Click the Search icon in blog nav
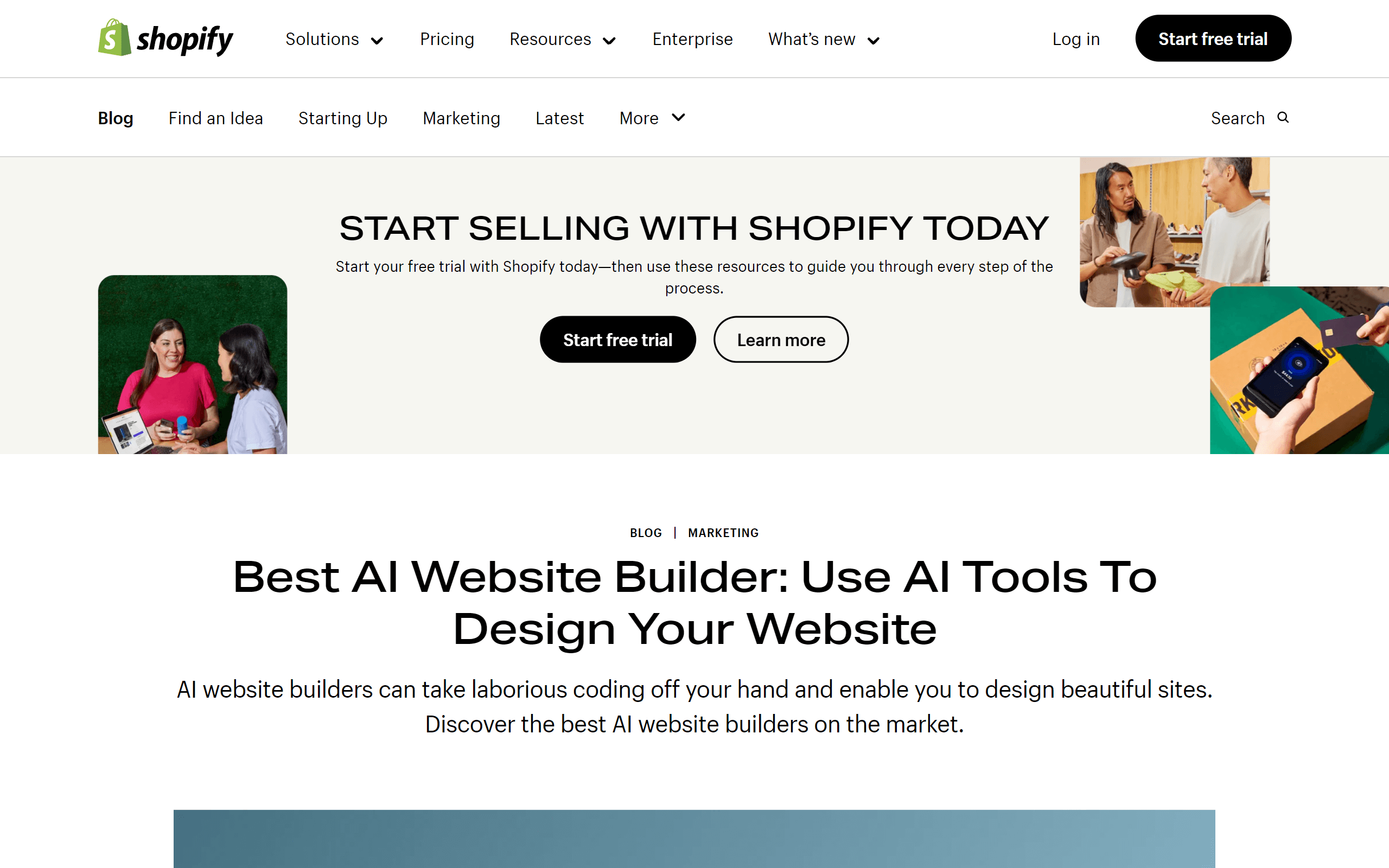The image size is (1389, 868). [1283, 117]
